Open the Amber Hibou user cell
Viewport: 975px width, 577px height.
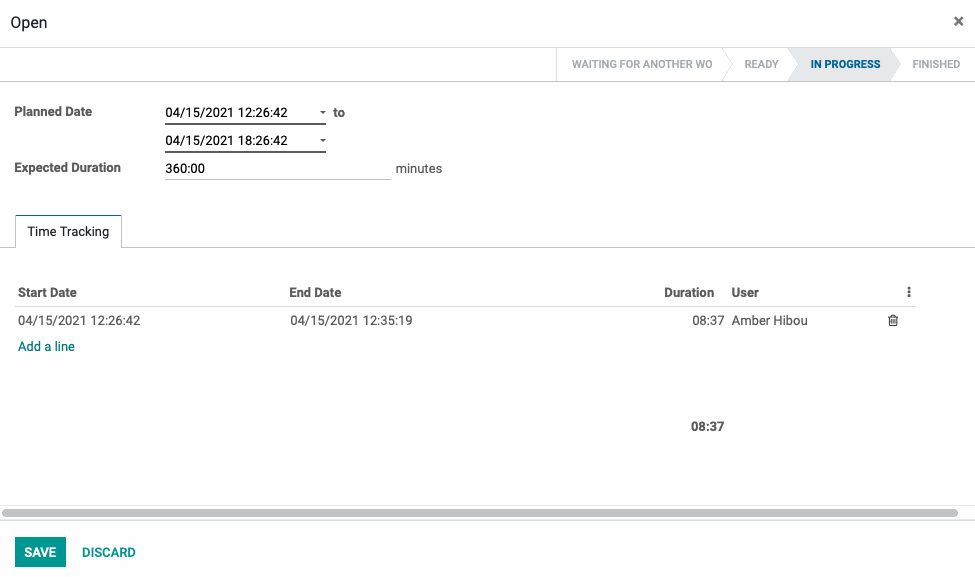click(769, 320)
